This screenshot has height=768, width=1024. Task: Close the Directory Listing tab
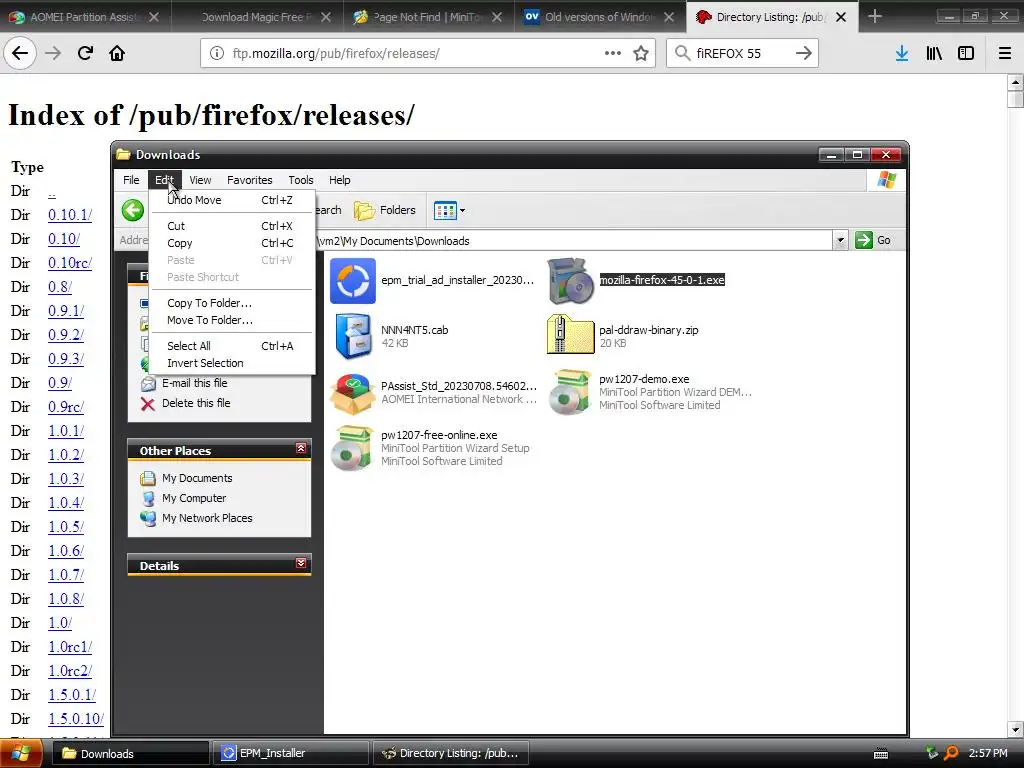coord(841,17)
